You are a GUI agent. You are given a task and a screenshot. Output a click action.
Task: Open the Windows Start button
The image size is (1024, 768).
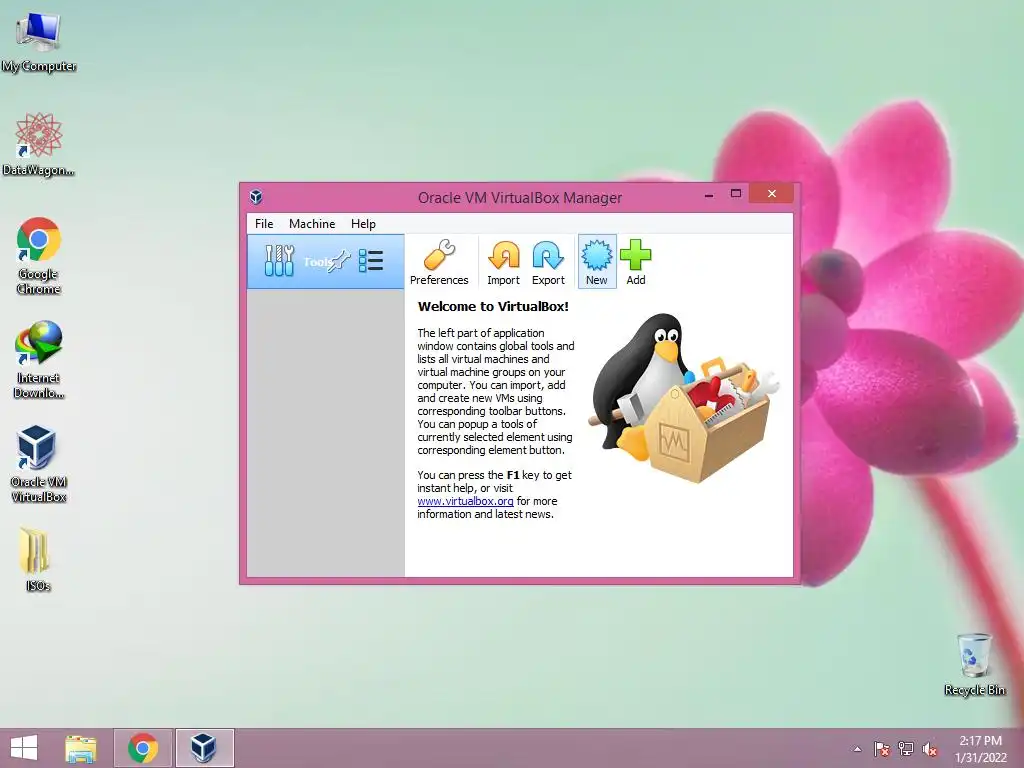click(24, 748)
